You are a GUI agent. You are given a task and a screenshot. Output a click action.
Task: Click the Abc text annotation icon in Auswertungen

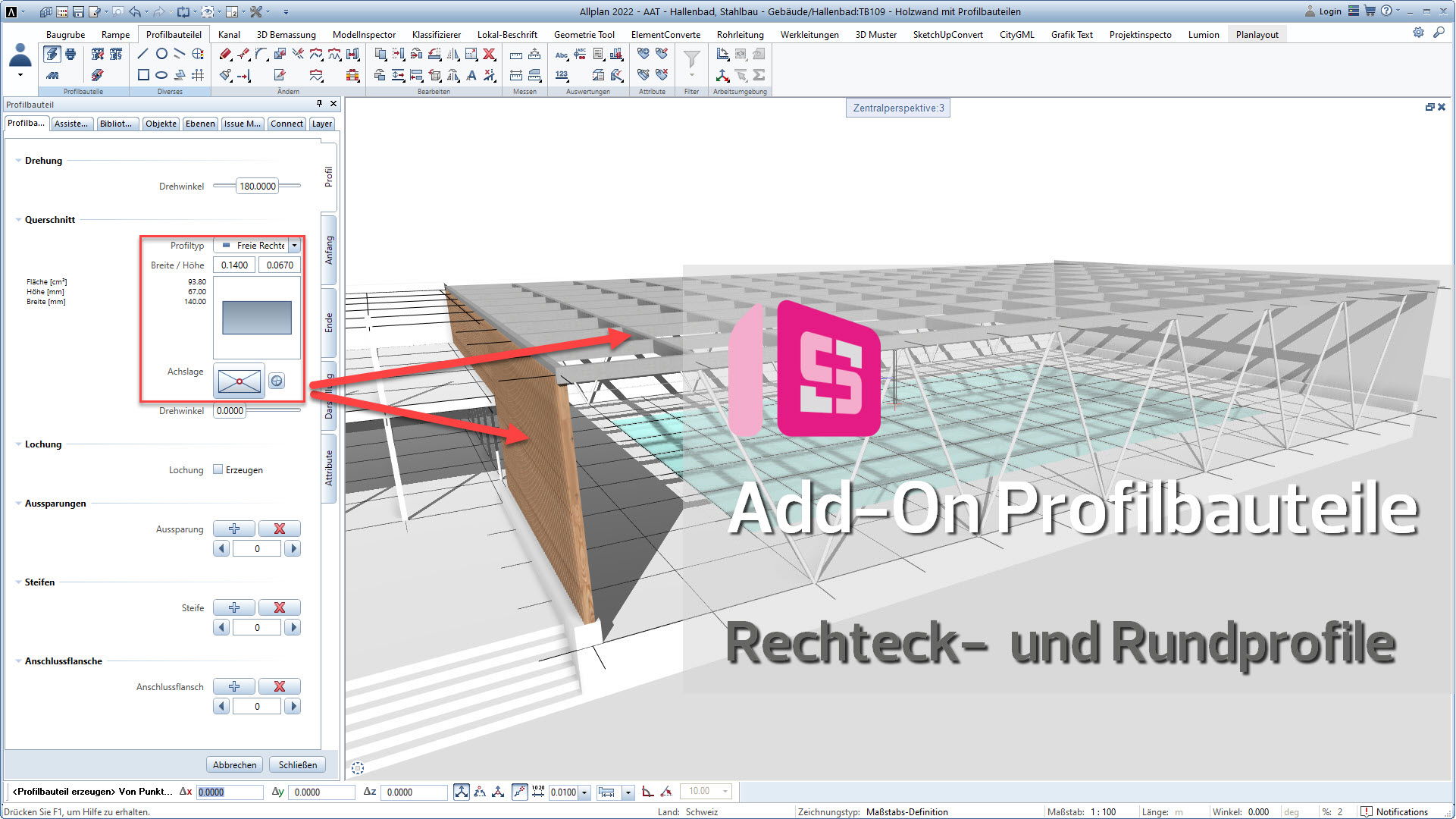click(562, 55)
